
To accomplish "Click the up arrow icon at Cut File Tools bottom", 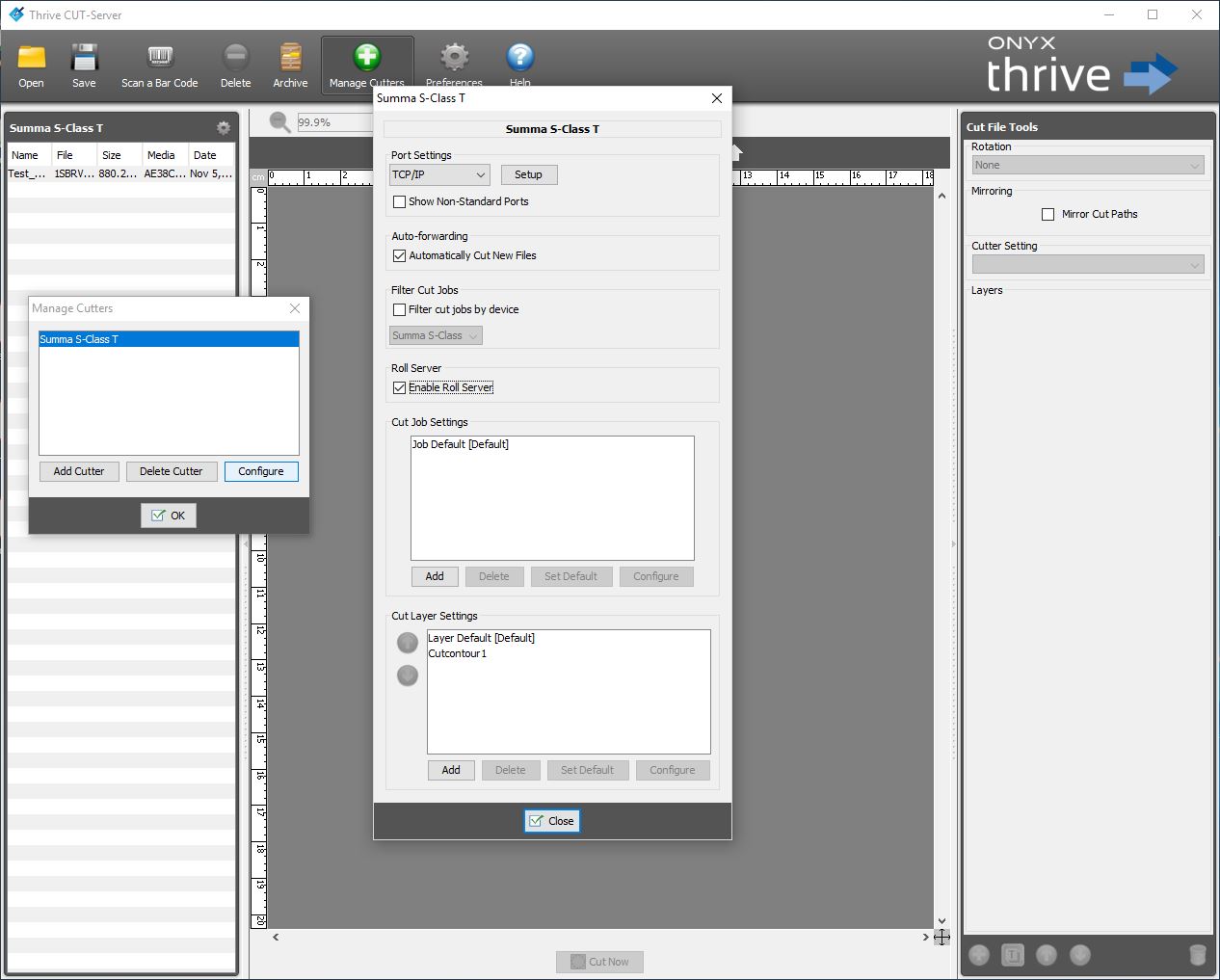I will pos(1047,955).
